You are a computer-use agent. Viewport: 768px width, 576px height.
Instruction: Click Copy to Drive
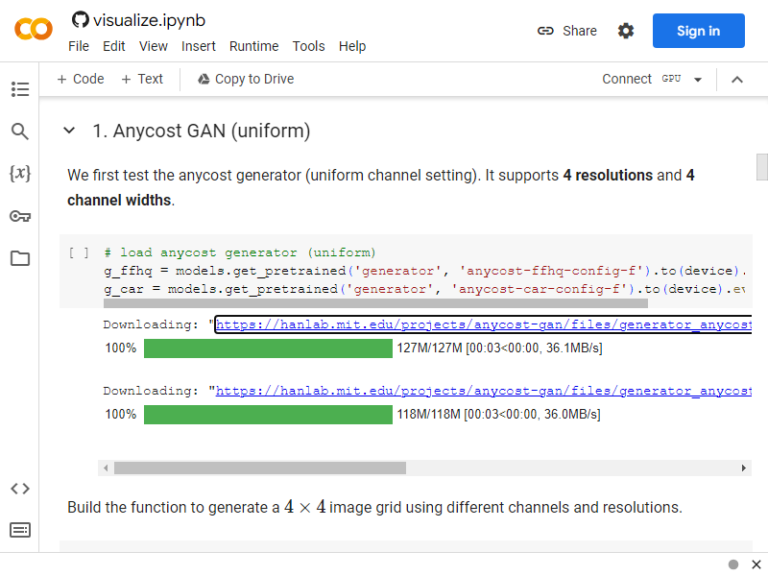click(246, 79)
